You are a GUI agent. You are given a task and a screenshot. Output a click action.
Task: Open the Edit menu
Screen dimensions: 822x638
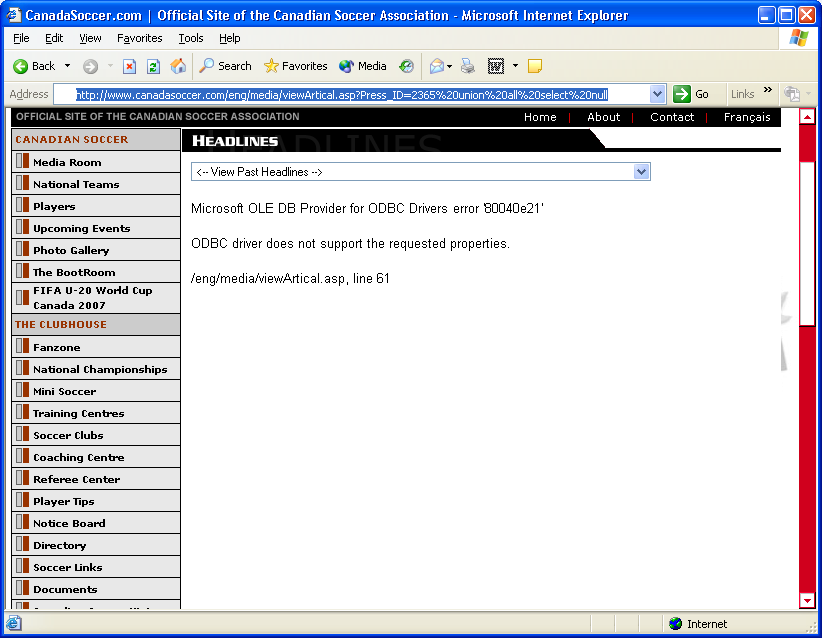53,38
